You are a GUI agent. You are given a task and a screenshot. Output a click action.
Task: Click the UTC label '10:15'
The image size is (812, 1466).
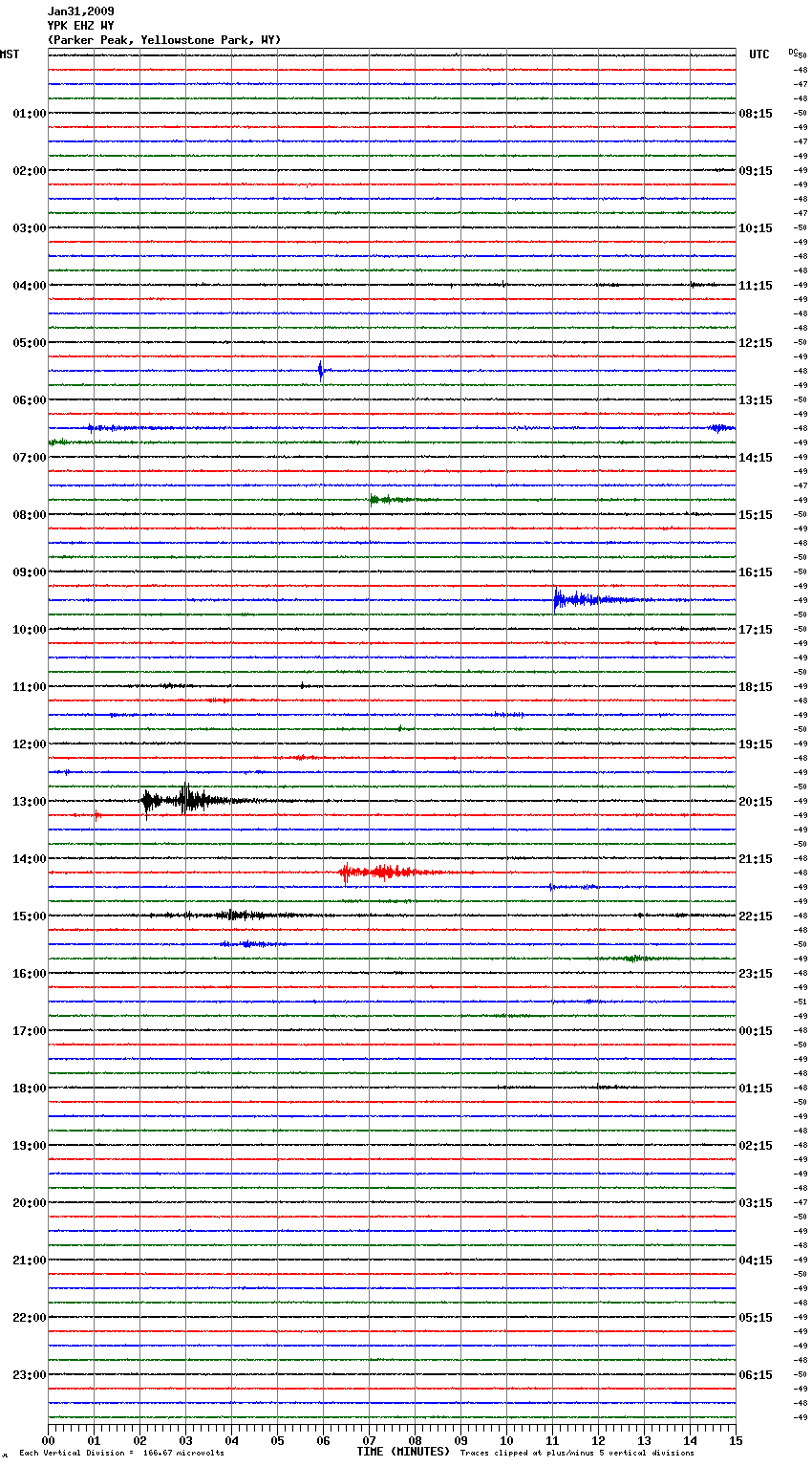pos(756,228)
